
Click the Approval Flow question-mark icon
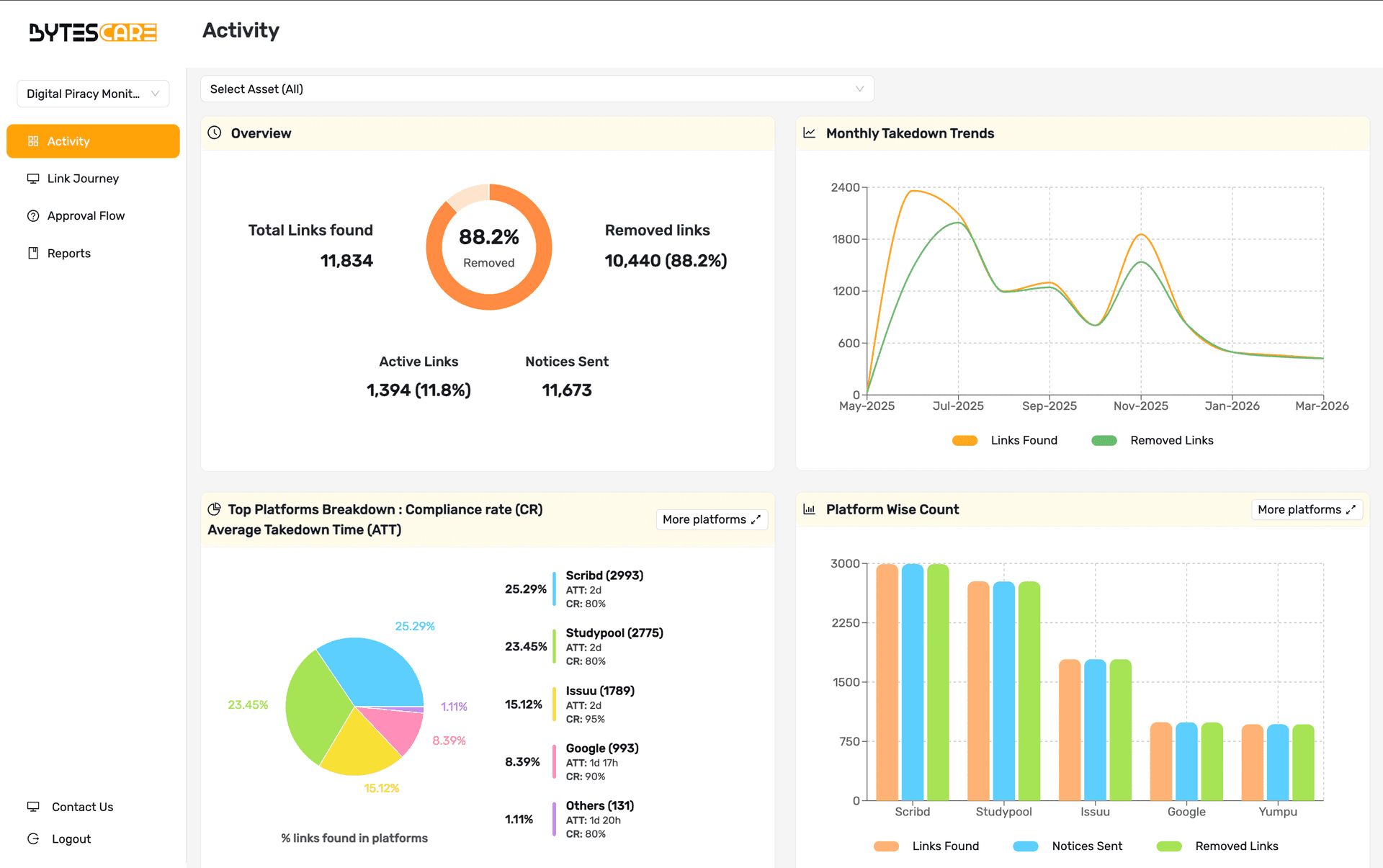tap(33, 215)
